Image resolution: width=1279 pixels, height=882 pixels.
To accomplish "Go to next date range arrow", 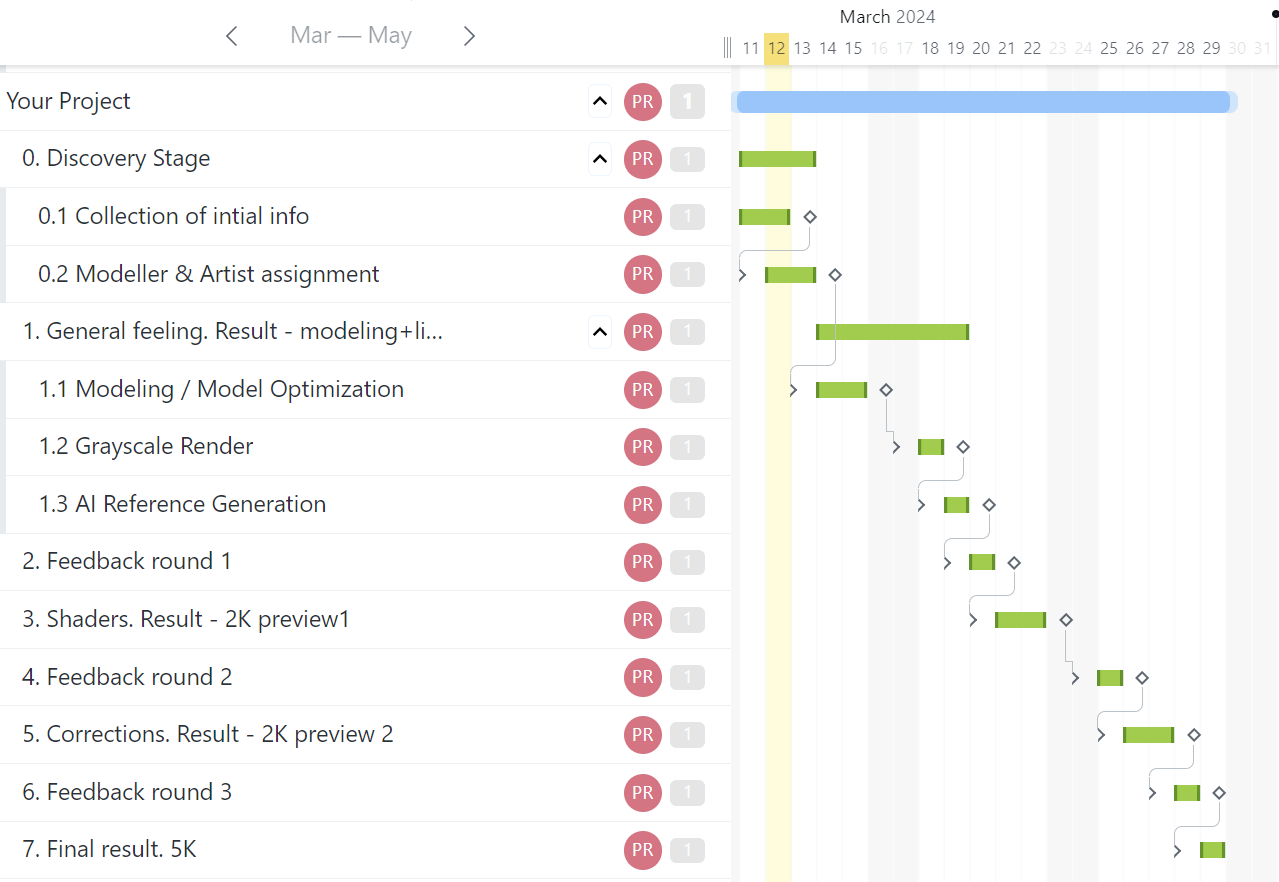I will 469,36.
